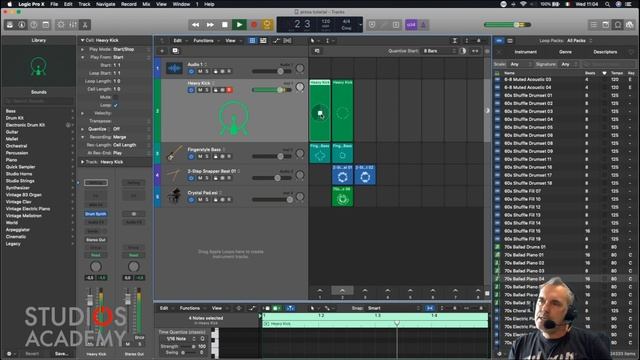640x360 pixels.
Task: Open the File menu
Action: (x=54, y=4)
